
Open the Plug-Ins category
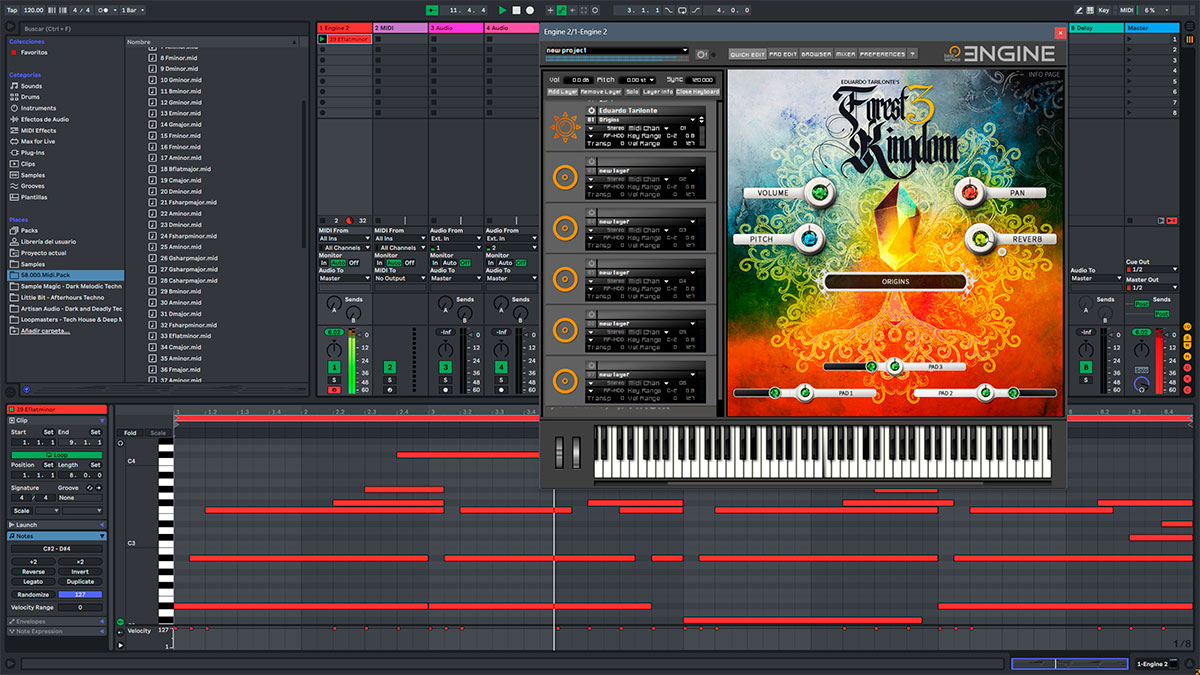point(33,153)
